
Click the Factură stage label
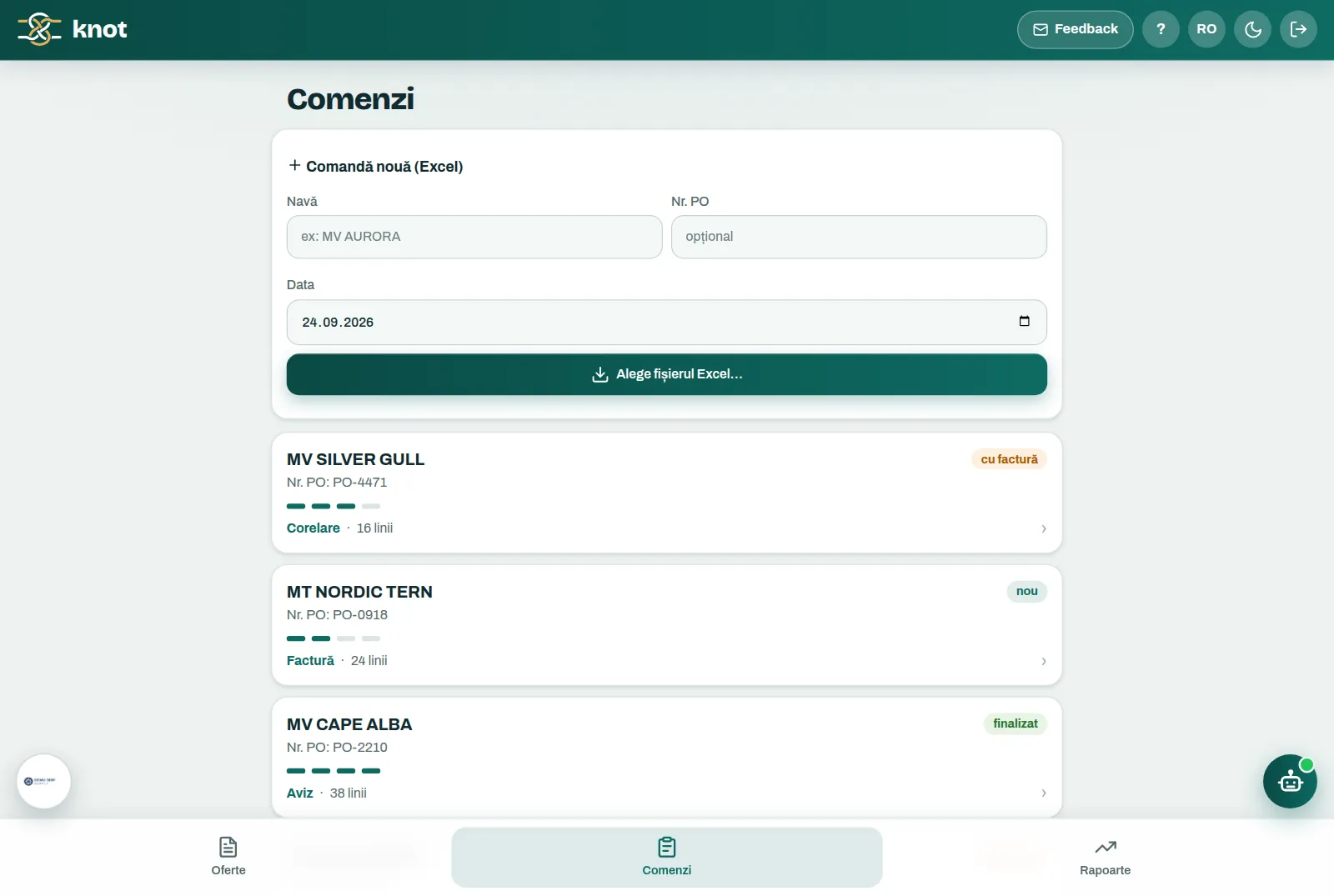point(310,661)
